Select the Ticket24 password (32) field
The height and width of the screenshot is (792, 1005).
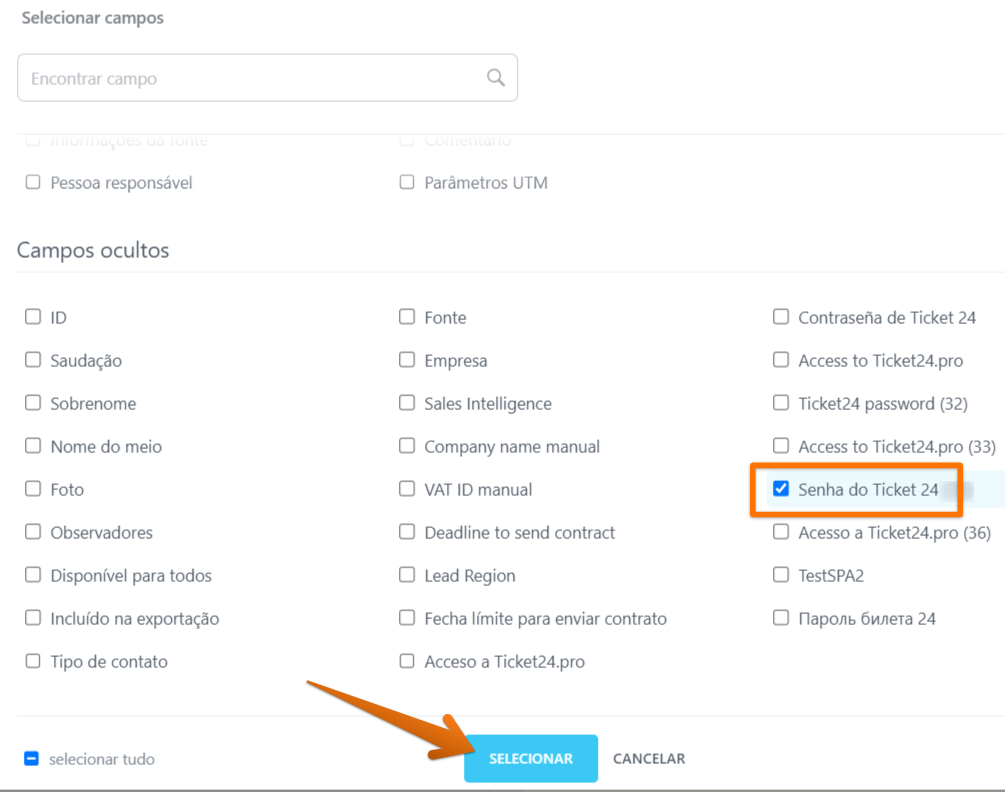pos(781,402)
